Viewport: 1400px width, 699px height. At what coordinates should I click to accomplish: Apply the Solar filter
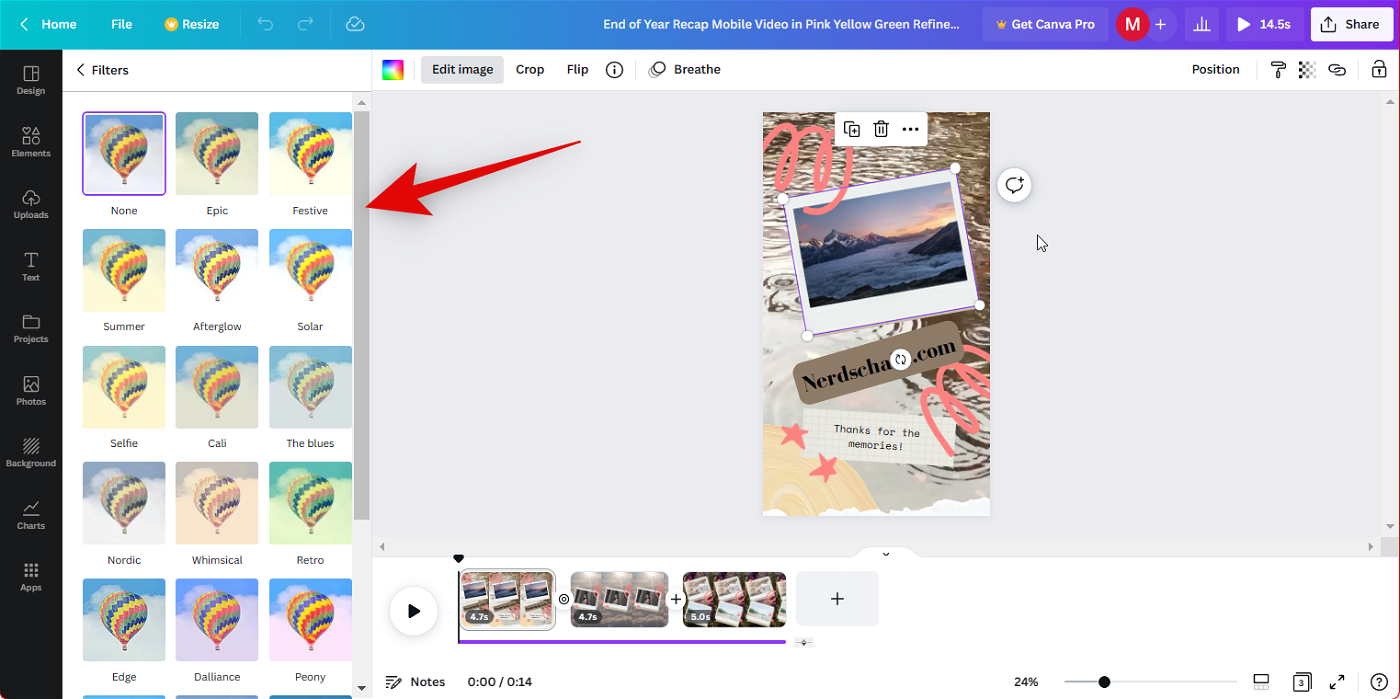click(310, 270)
